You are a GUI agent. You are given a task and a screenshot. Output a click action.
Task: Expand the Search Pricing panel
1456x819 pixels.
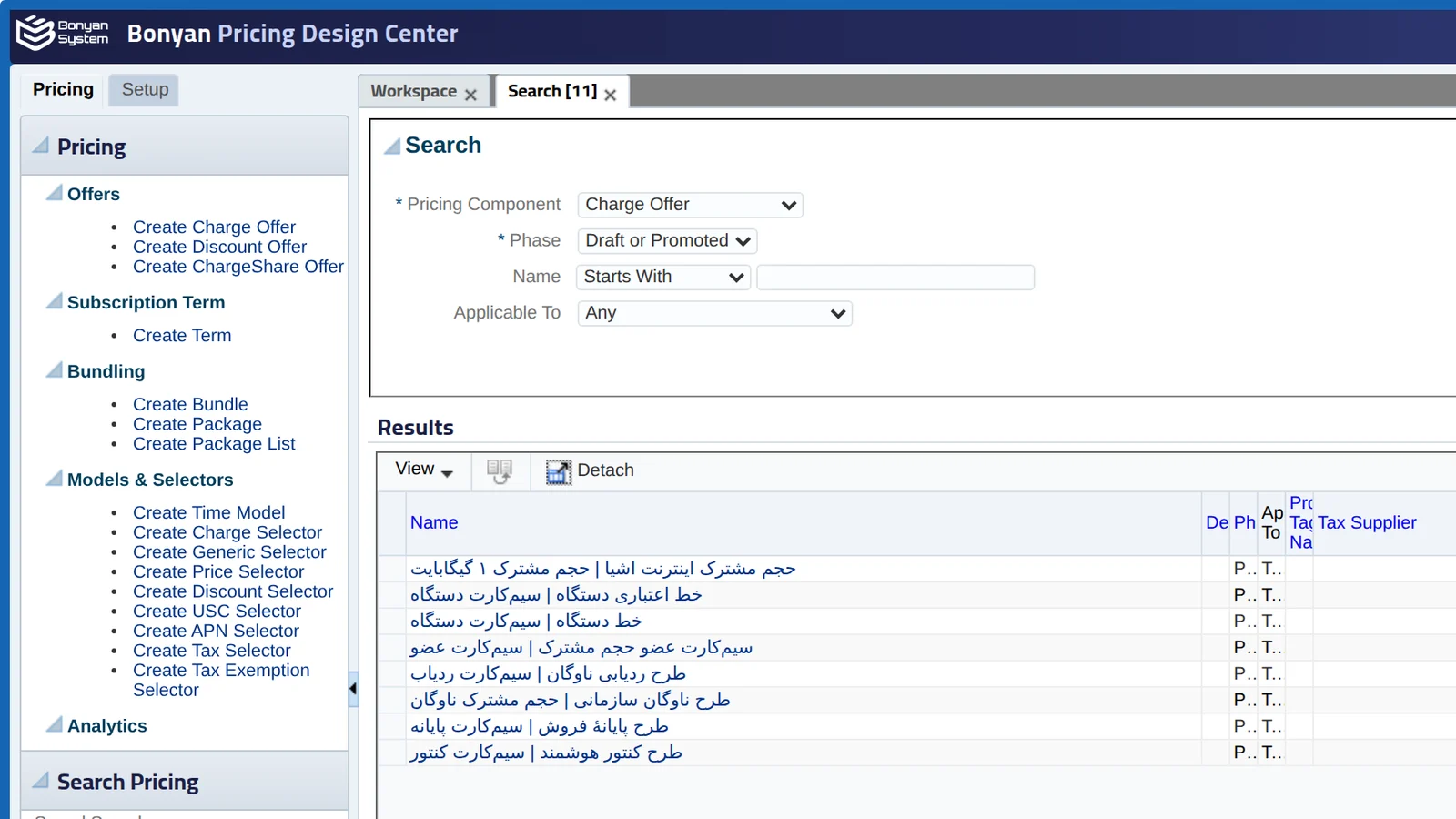pyautogui.click(x=40, y=781)
